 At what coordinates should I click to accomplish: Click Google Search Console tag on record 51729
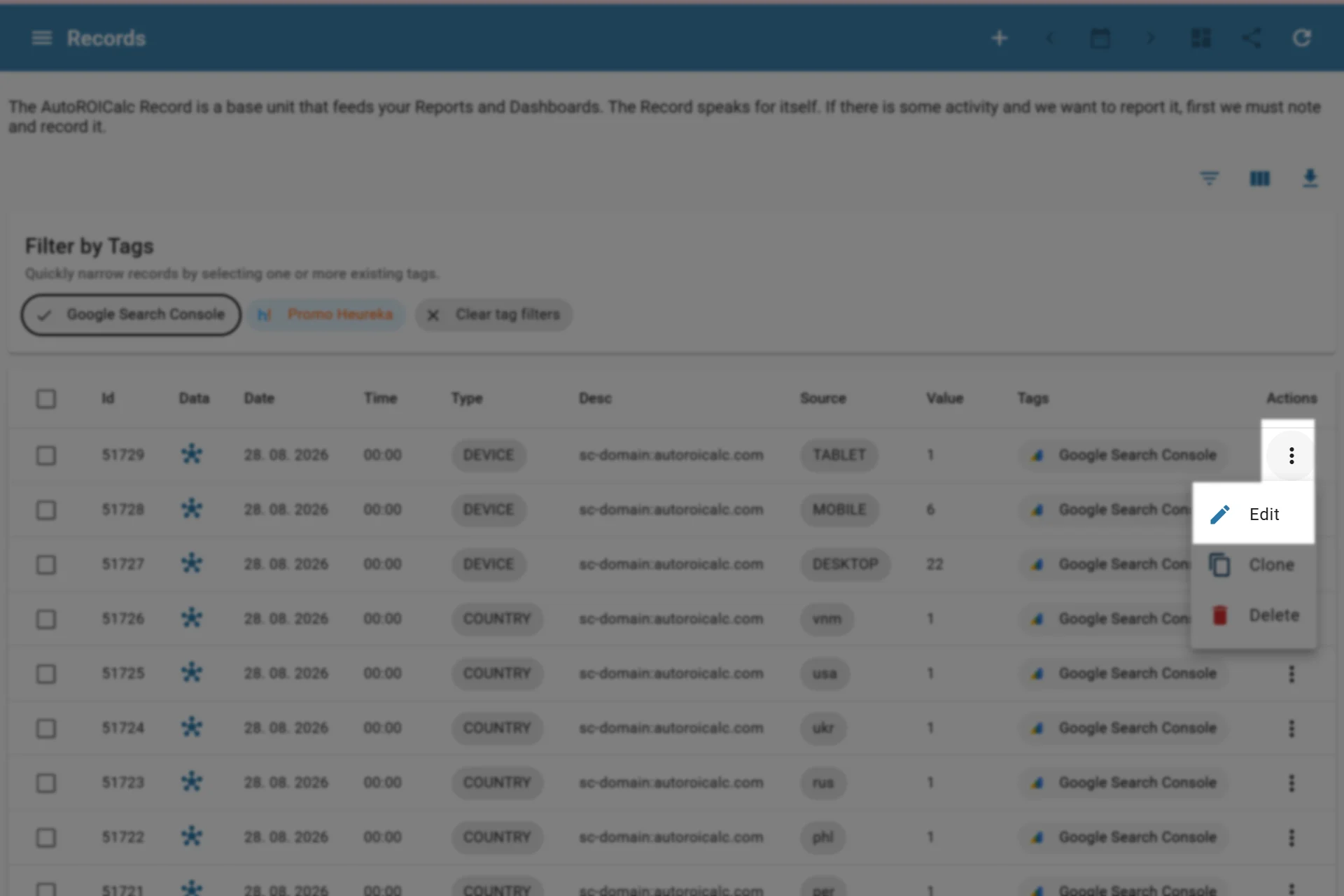pos(1123,455)
